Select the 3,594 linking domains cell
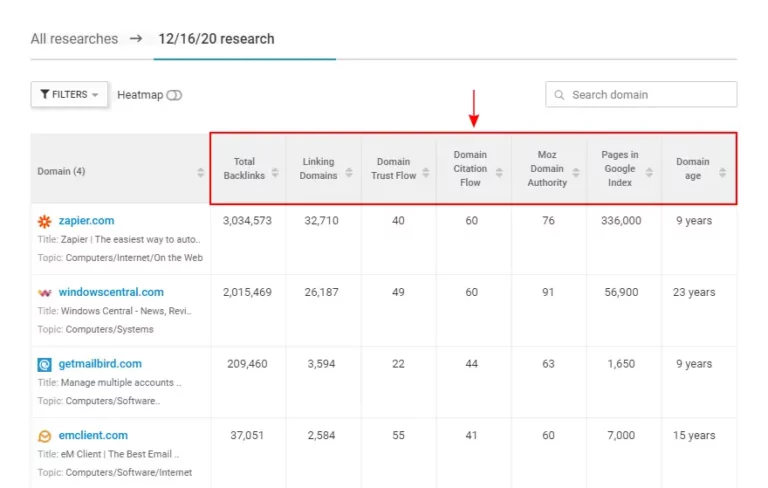Screen dimensions: 768x488 (x=321, y=364)
